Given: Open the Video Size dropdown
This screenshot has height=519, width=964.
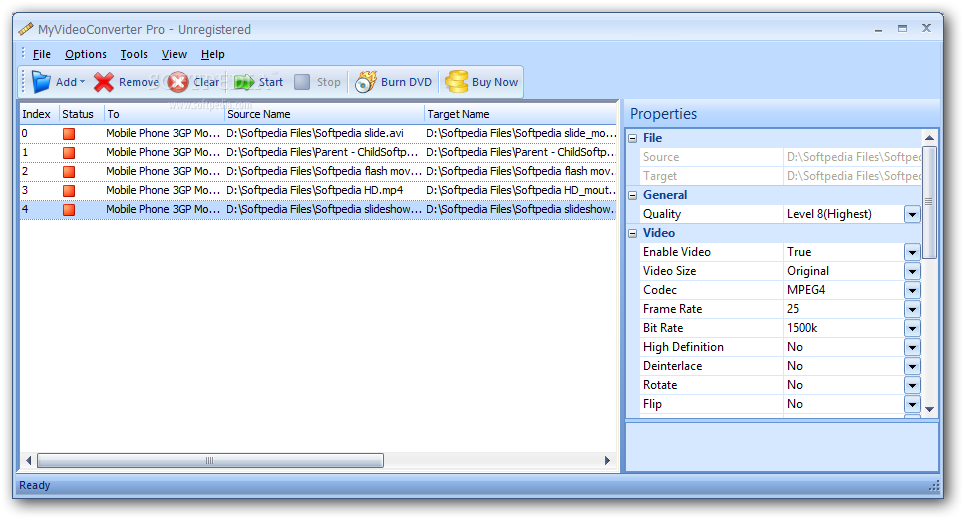Looking at the screenshot, I should tap(912, 271).
